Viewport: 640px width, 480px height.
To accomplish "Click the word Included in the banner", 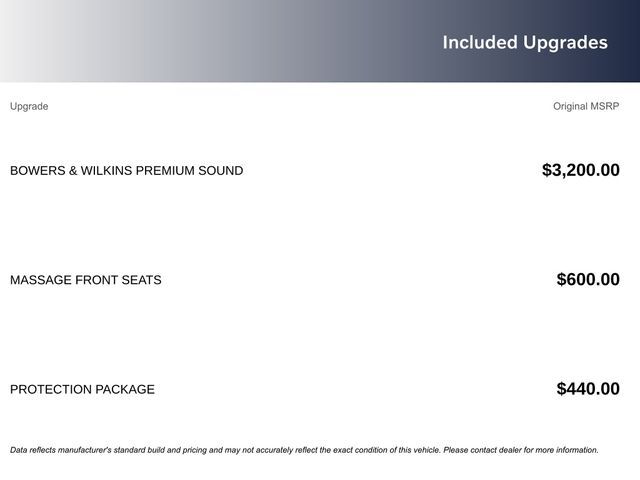I will [480, 42].
